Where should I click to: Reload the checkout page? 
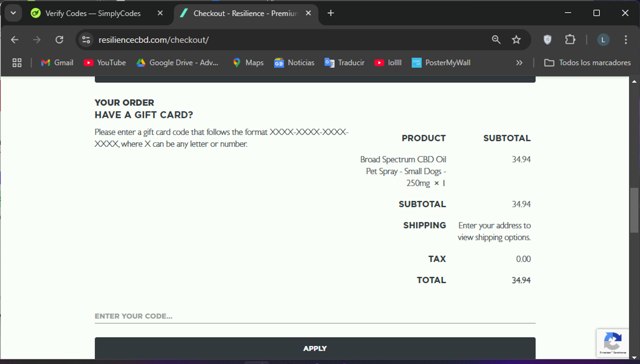[59, 40]
